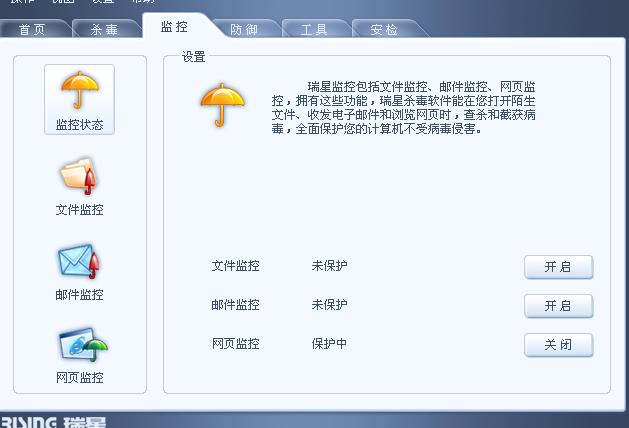Screen dimensions: 629x428
Task: Click 关闭 button for 网页监控
Action: (x=558, y=345)
